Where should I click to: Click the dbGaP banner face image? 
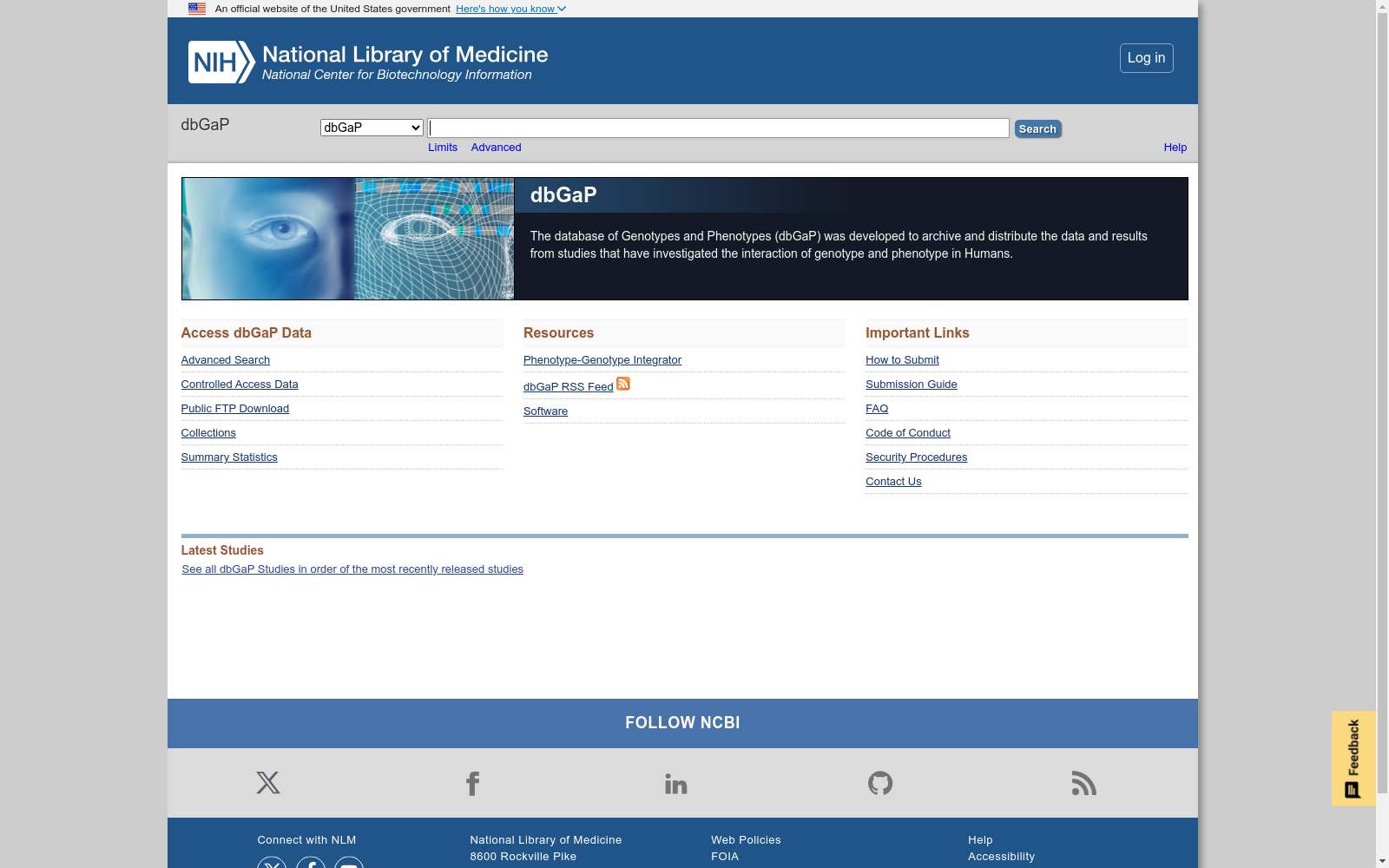347,239
